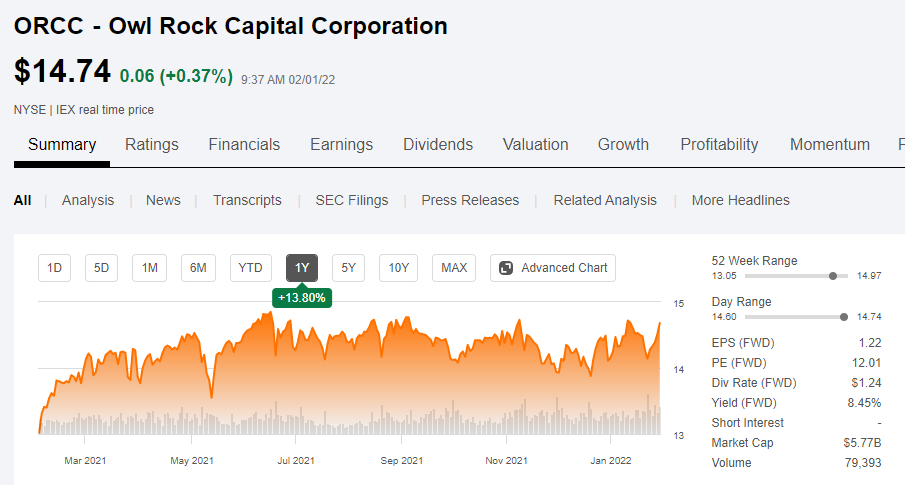The image size is (905, 485).
Task: Click the Yield (FWD) value 8.45%
Action: pos(864,403)
